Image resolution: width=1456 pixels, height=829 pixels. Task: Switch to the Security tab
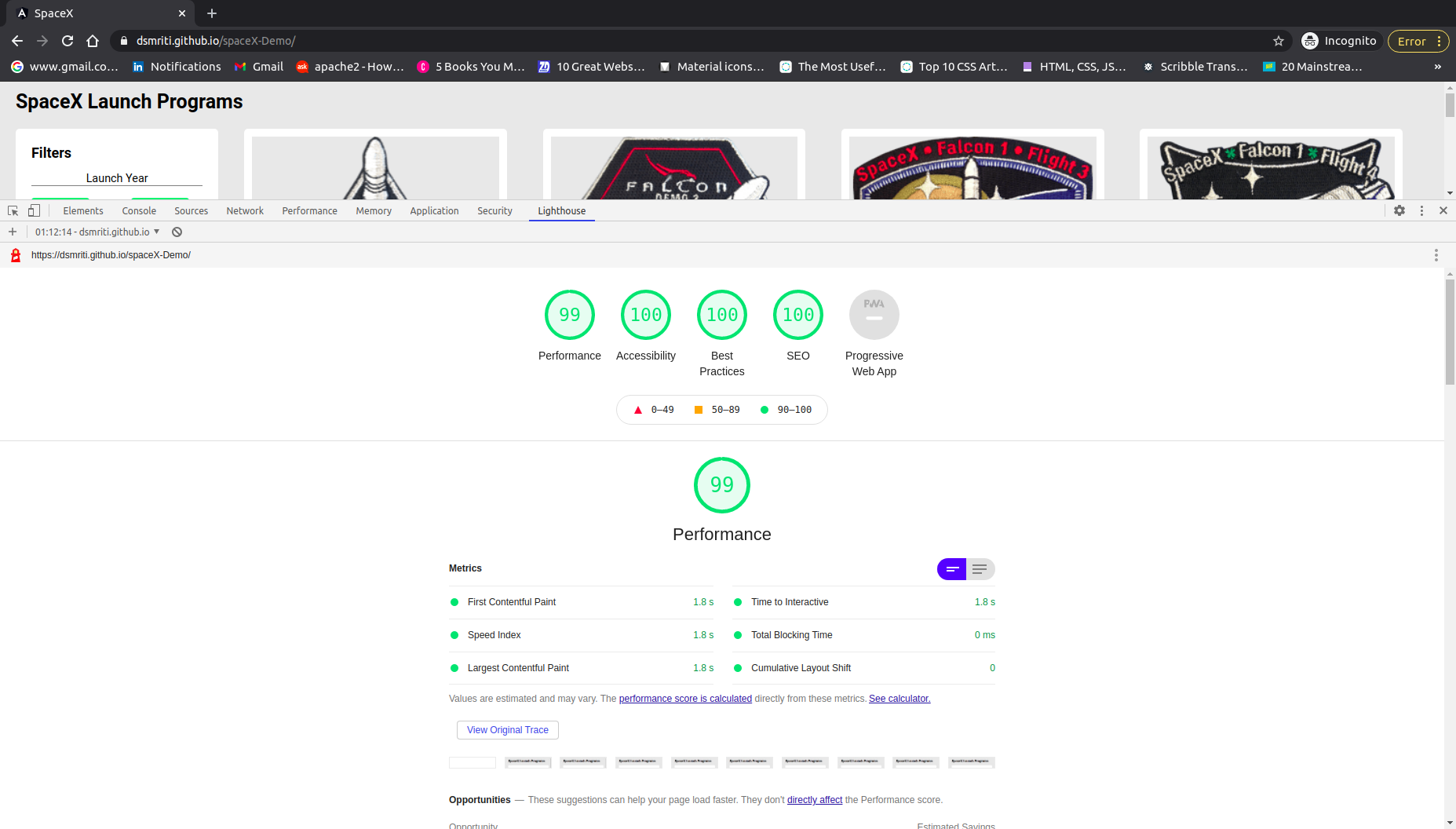coord(494,210)
